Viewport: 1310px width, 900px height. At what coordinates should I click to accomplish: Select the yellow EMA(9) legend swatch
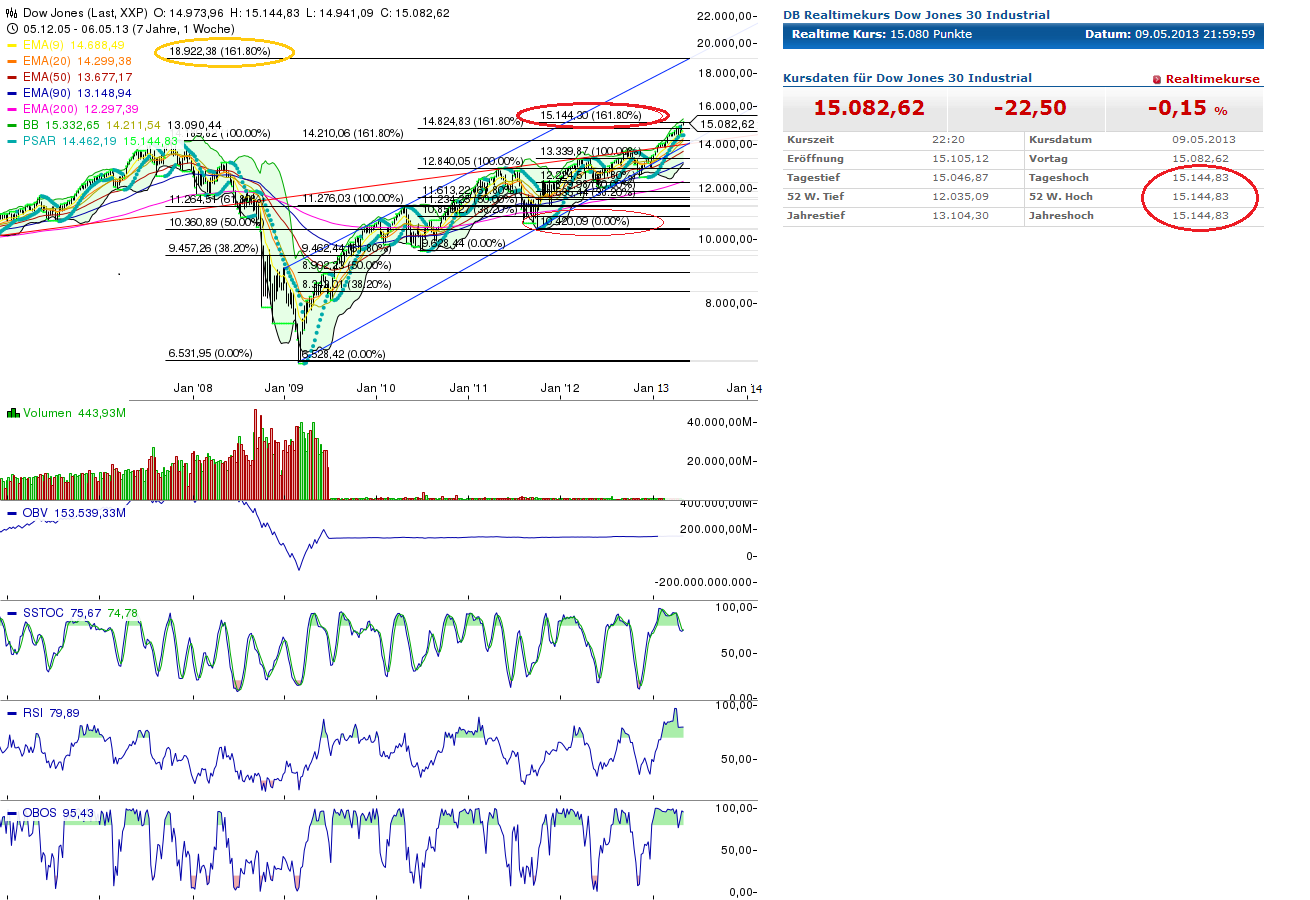click(13, 45)
